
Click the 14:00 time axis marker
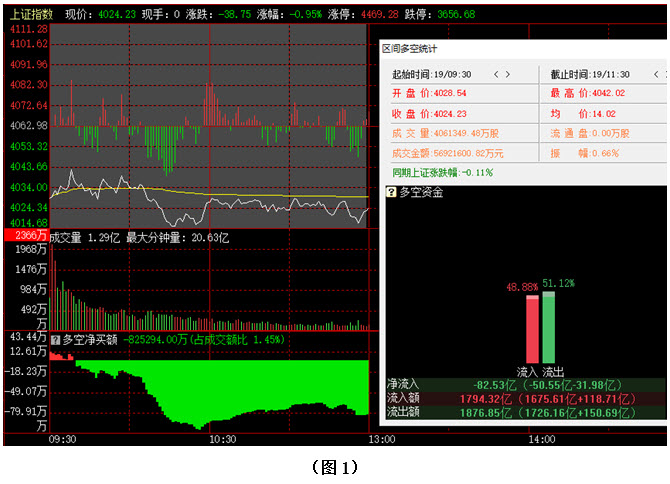click(x=541, y=439)
